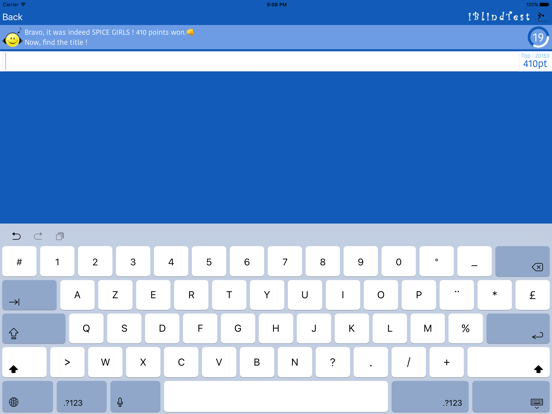Tap the right .?123 key
The width and height of the screenshot is (552, 414).
(x=430, y=396)
